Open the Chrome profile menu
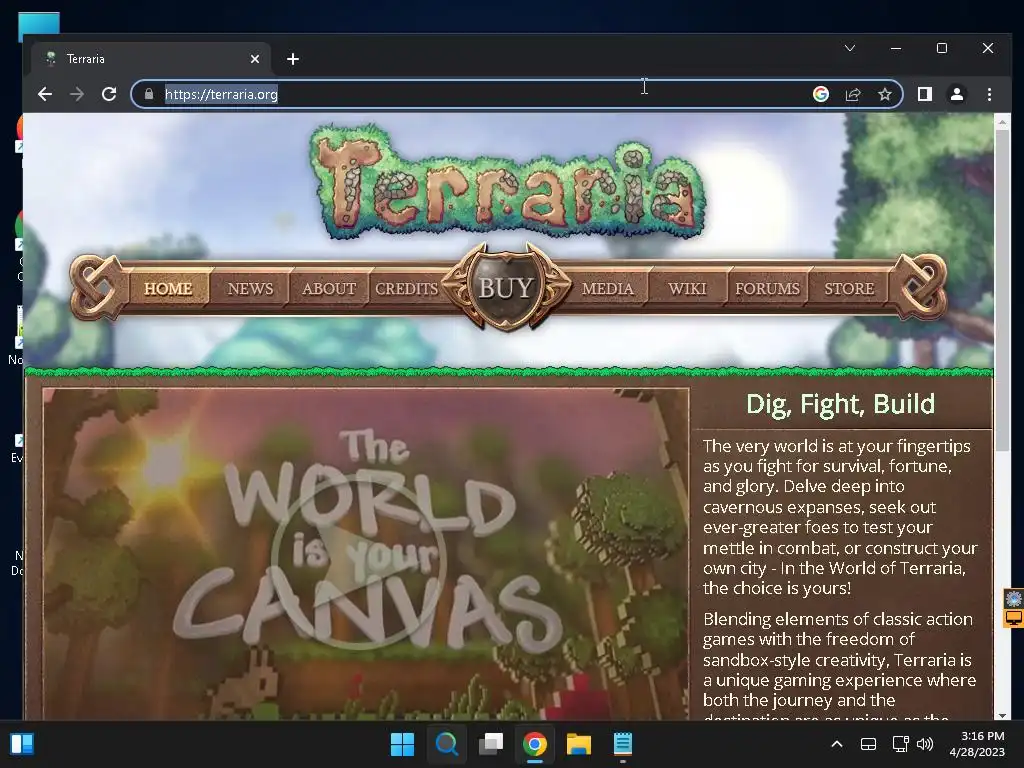 957,94
